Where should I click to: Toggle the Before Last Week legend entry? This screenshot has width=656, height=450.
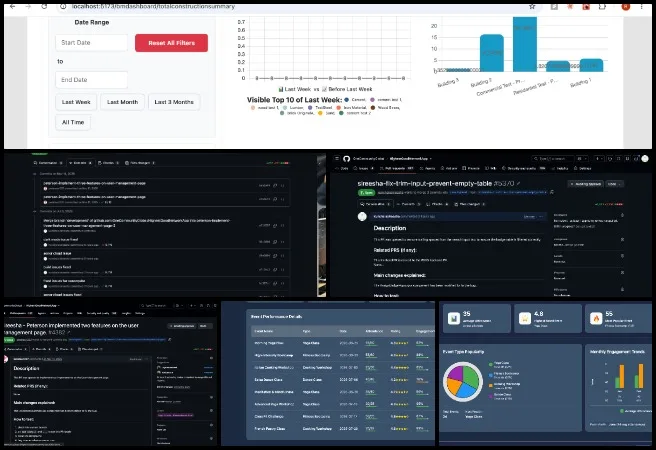[347, 89]
